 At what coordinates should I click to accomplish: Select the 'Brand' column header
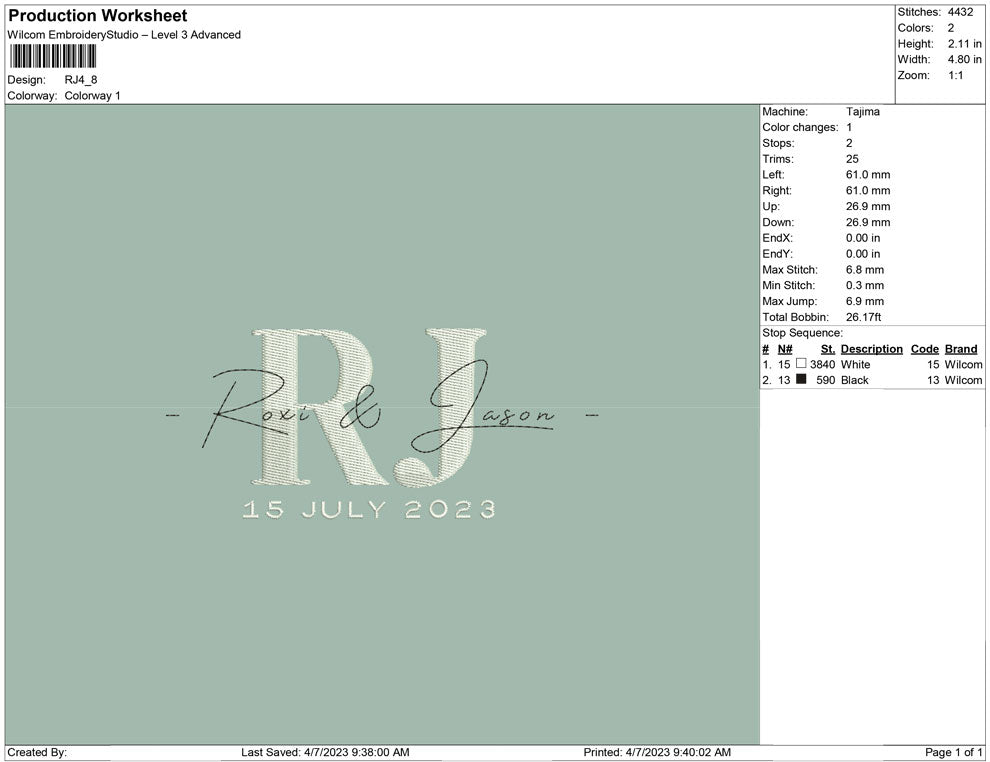[960, 349]
